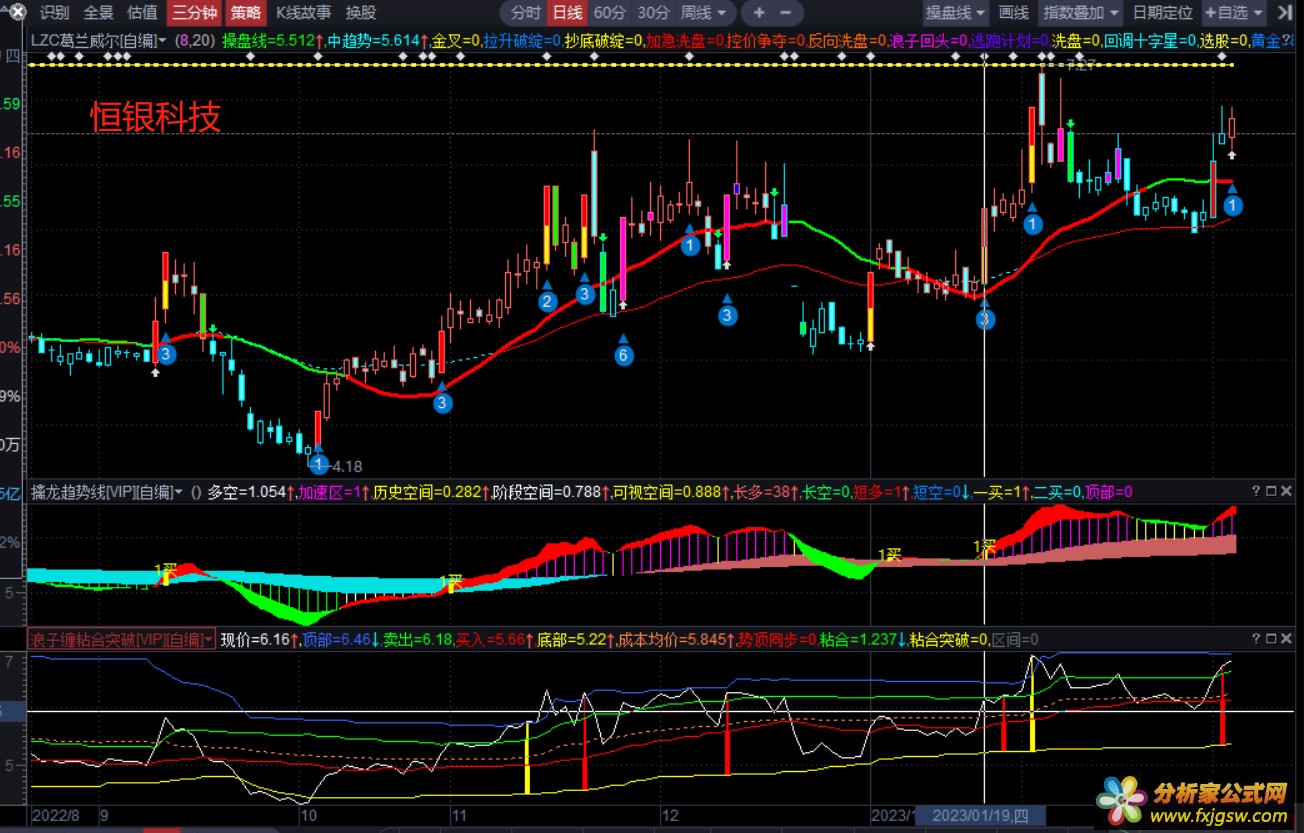Click the 卖出=6.18 value
1304x833 pixels.
tap(418, 639)
